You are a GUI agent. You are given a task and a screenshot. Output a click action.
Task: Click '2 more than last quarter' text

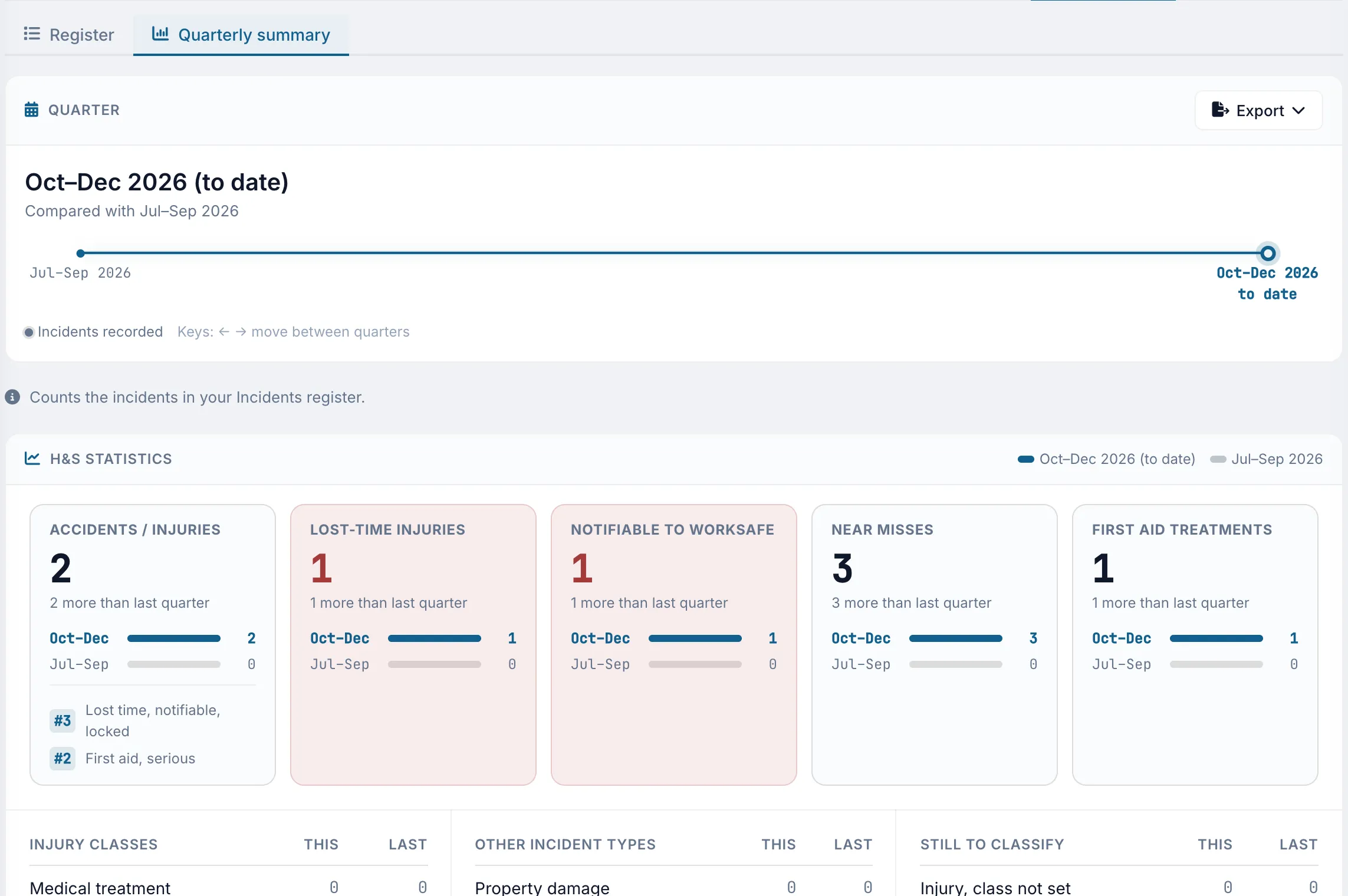click(x=130, y=603)
